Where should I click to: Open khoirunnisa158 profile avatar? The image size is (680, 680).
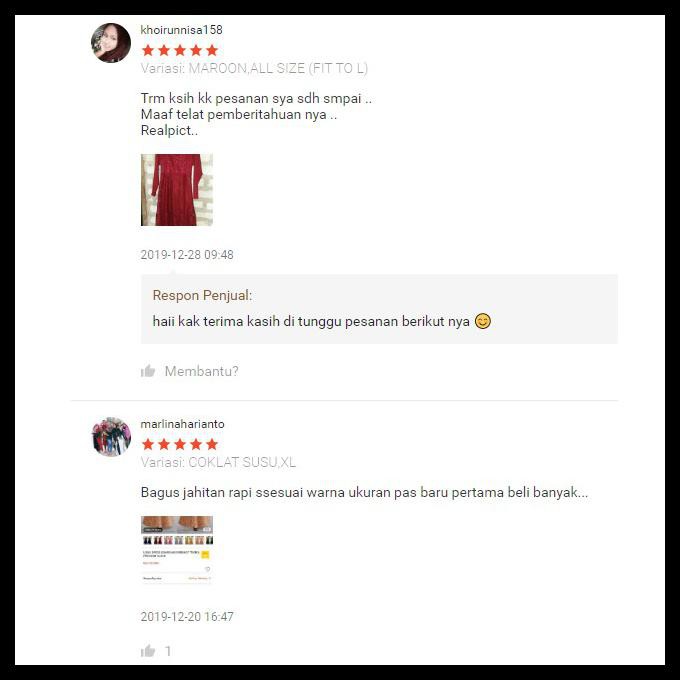tap(111, 43)
